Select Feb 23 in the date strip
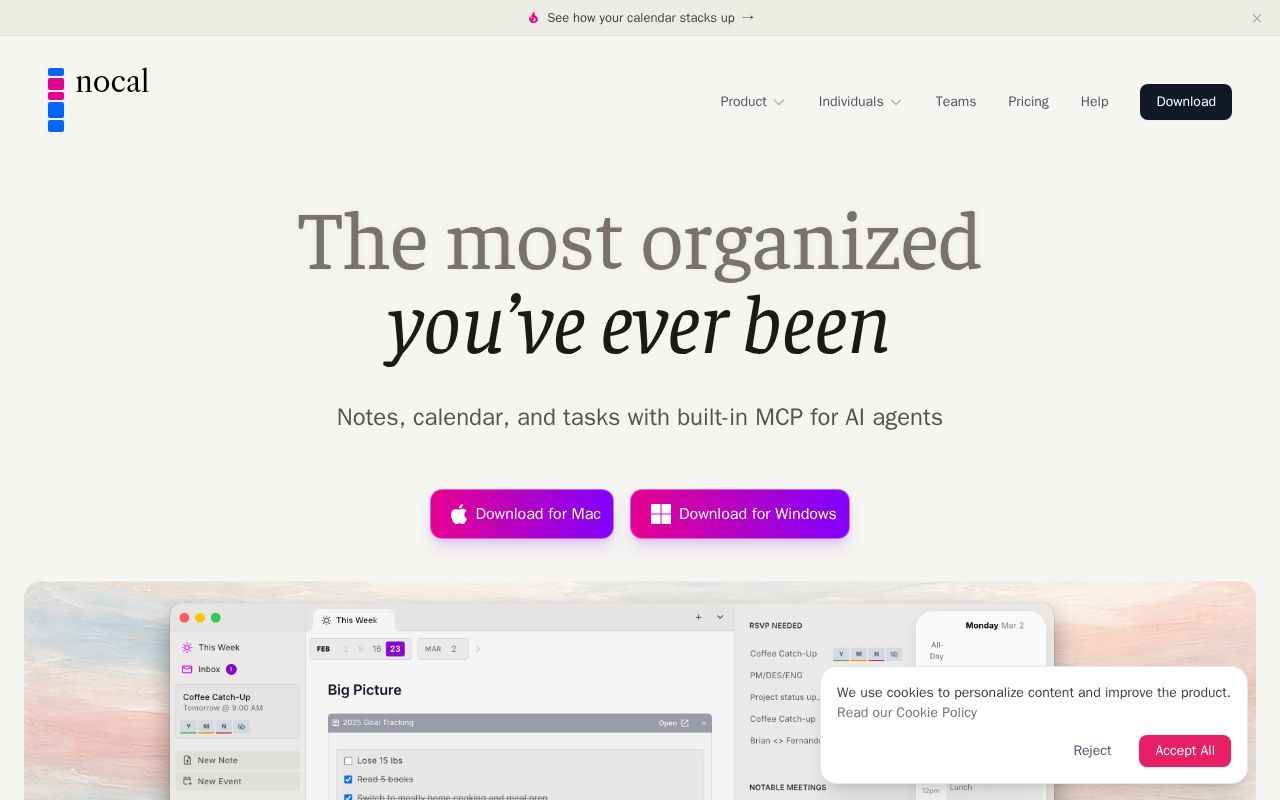Viewport: 1280px width, 800px height. [395, 649]
